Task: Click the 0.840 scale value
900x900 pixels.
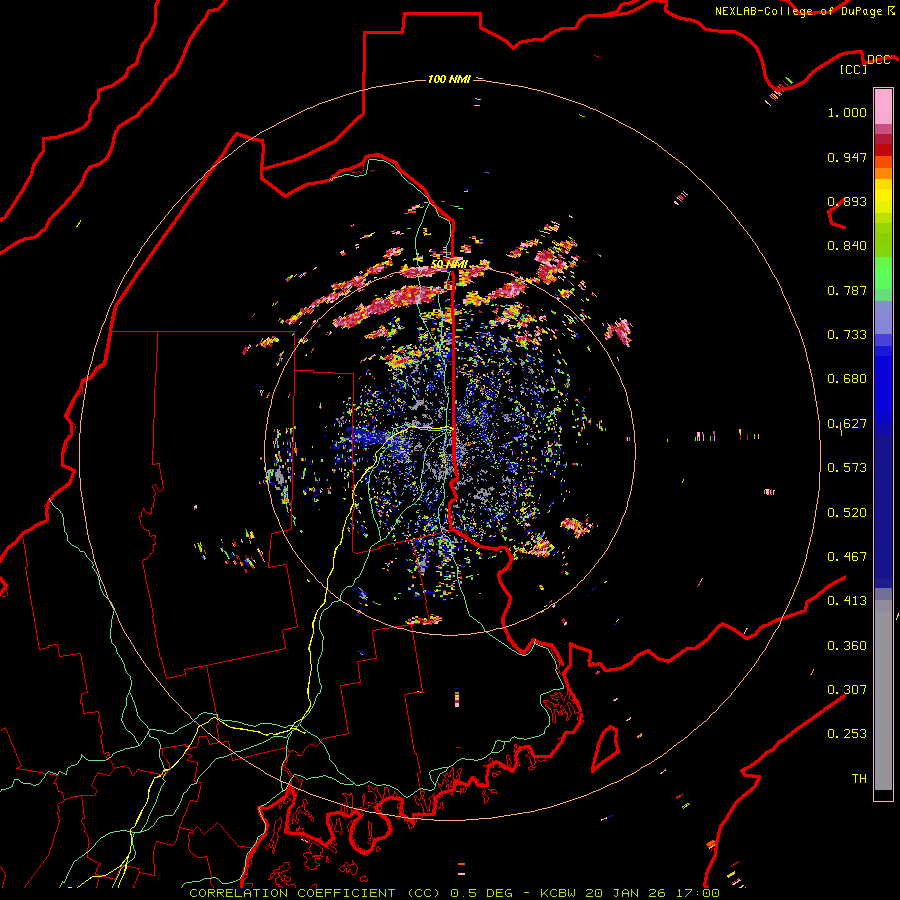Action: click(x=847, y=246)
